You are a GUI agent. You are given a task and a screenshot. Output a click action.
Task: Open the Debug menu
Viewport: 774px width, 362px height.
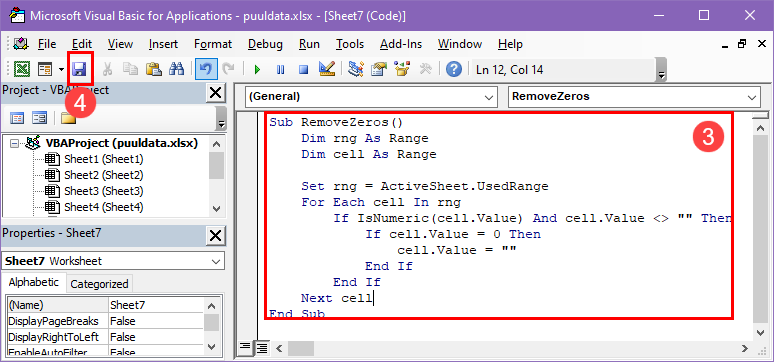(265, 44)
